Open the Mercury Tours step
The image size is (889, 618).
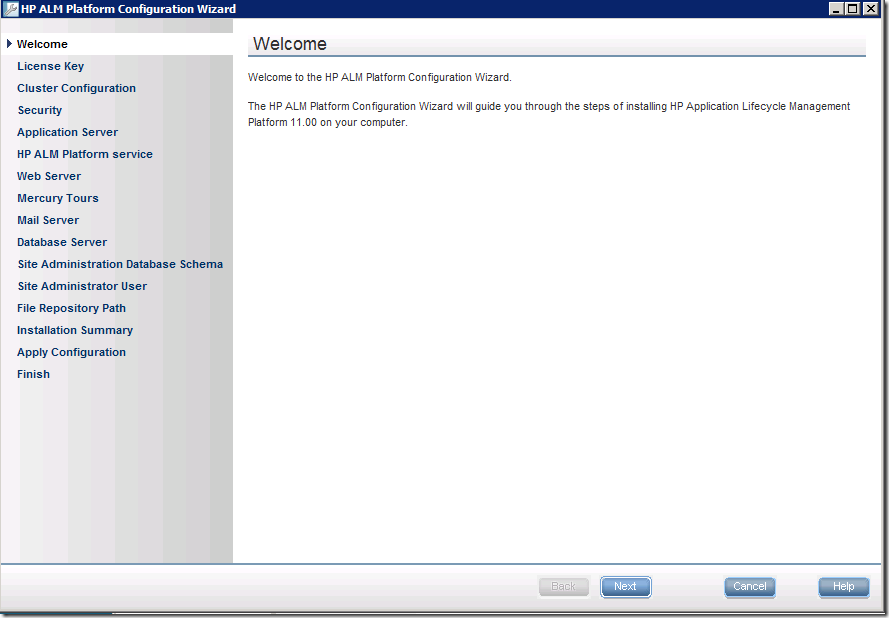pyautogui.click(x=58, y=198)
